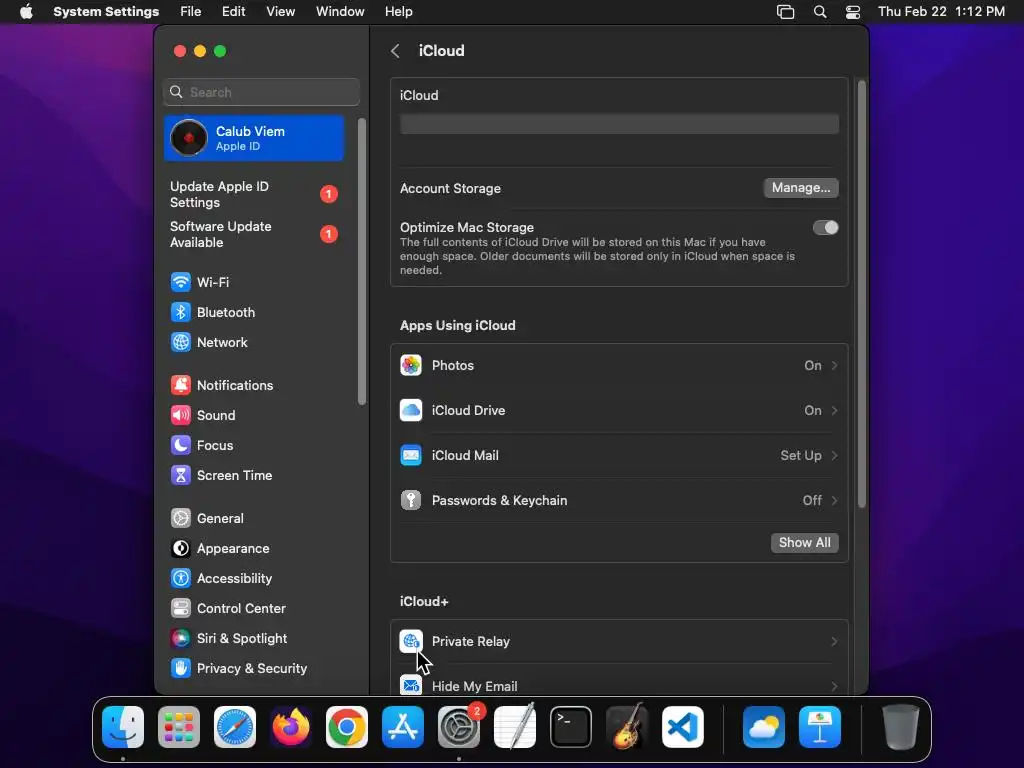
Task: Launch Finder from the Dock
Action: click(x=123, y=727)
